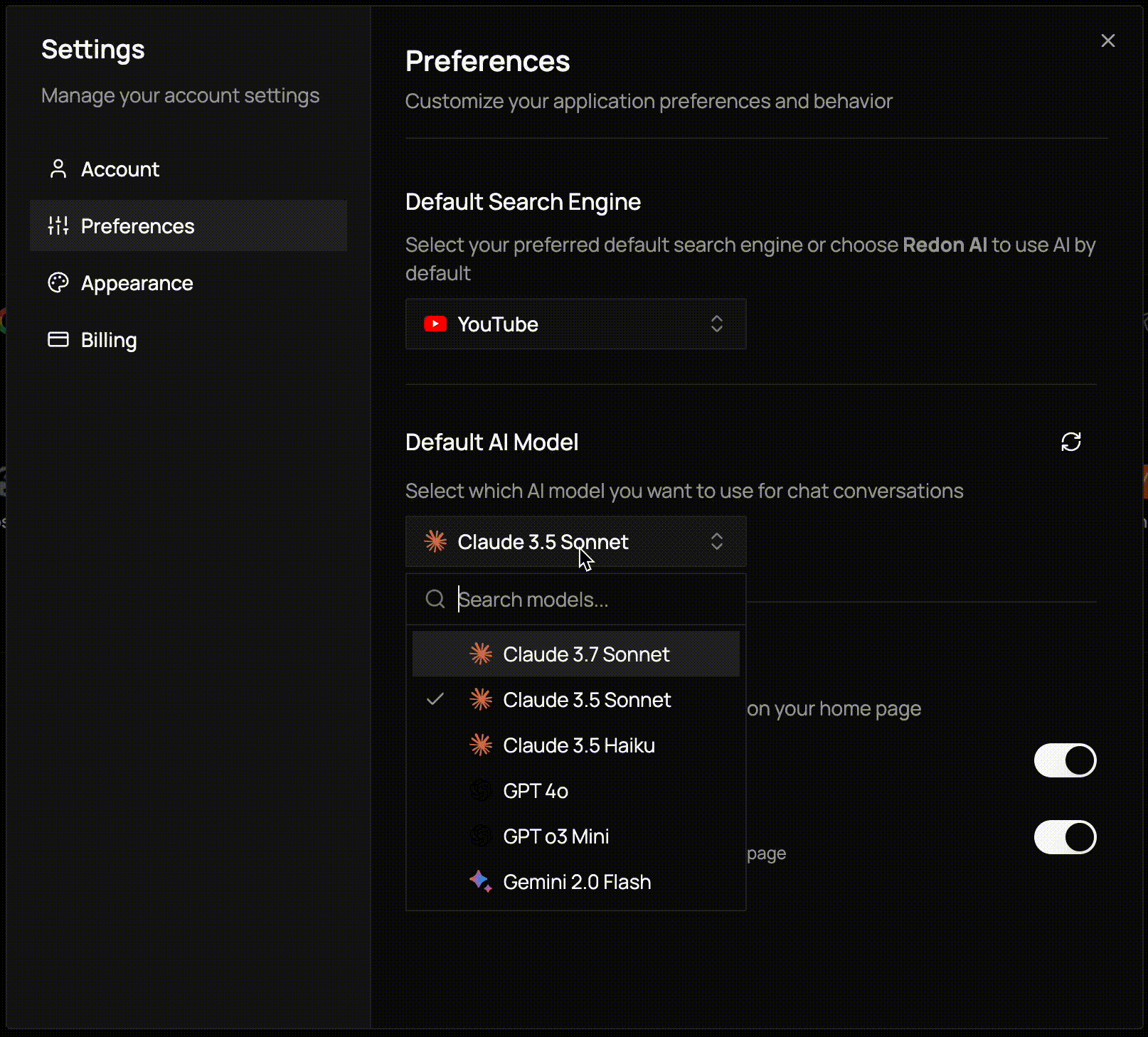Select Claude 3.7 Sonnet from the list
Viewport: 1148px width, 1037px height.
click(586, 654)
